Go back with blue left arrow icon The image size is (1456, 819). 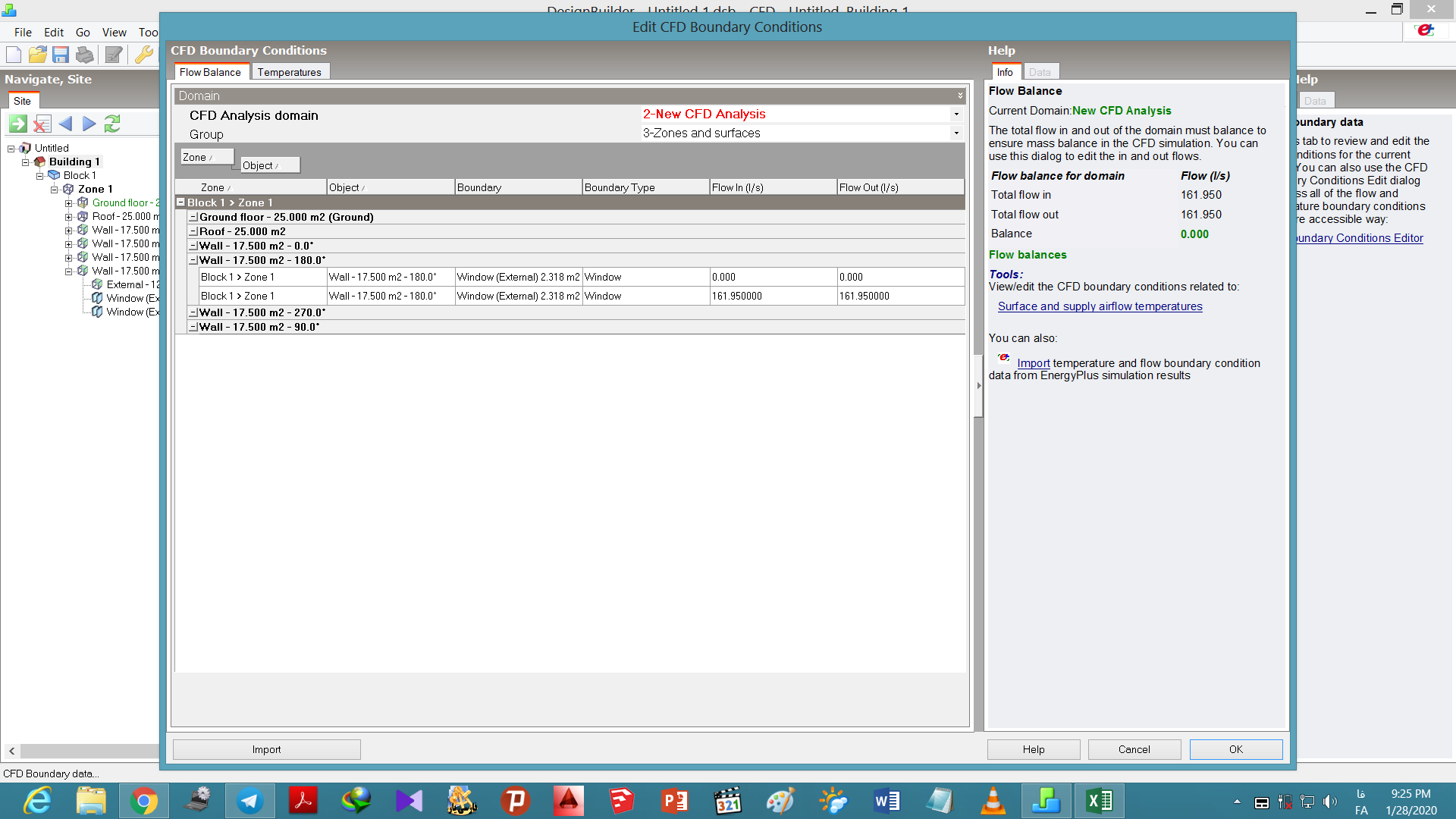click(x=65, y=124)
